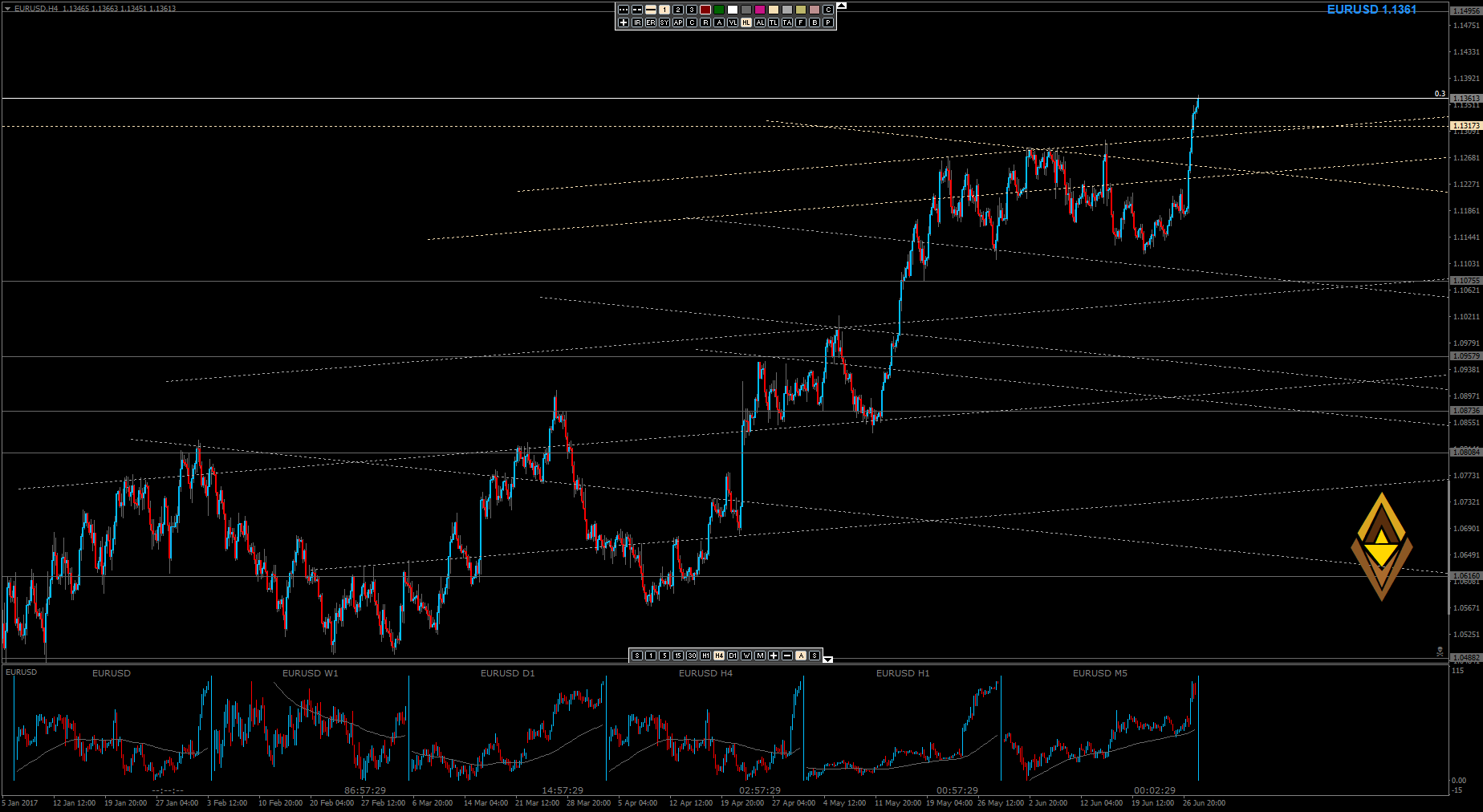Click the zoom in plus icon in timeframe bar

774,656
